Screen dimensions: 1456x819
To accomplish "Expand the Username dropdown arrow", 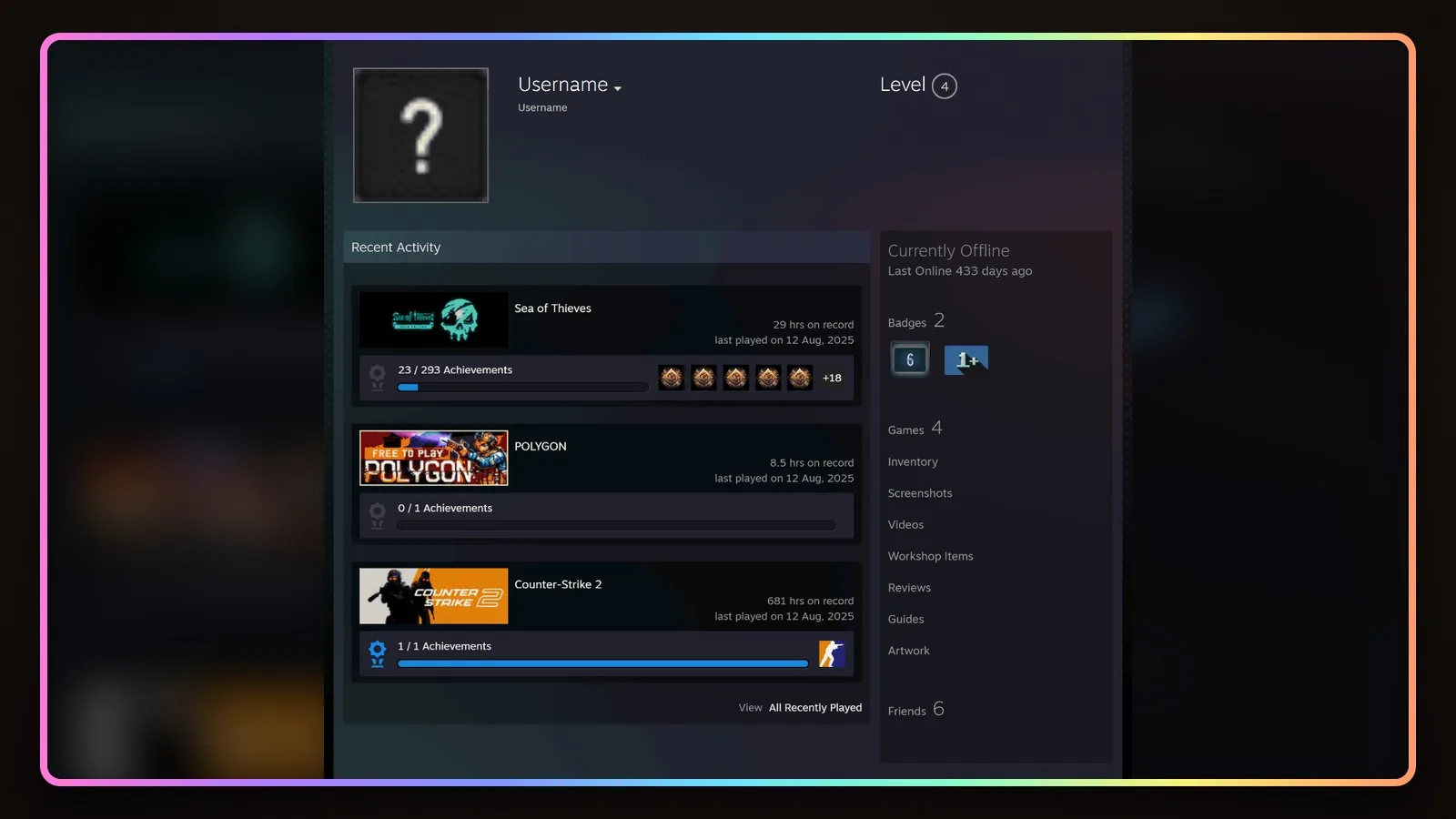I will [x=618, y=88].
